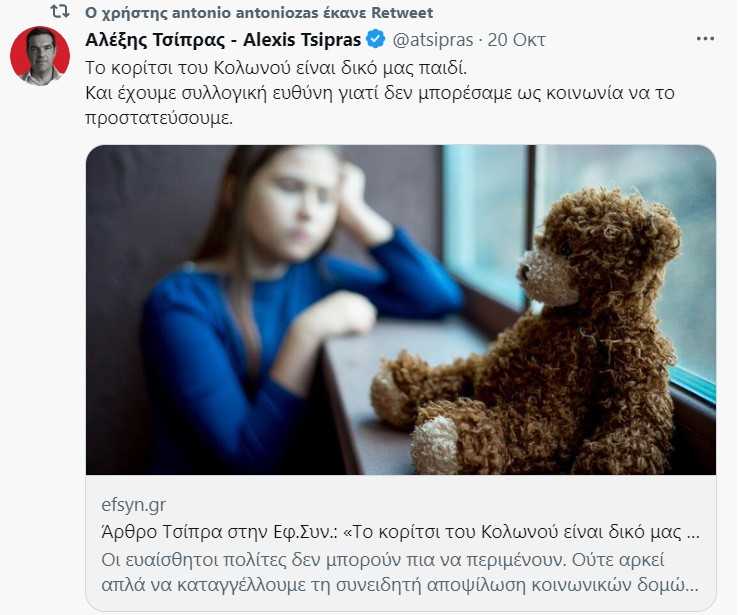
Task: Click the blue verified badge
Action: 376,40
